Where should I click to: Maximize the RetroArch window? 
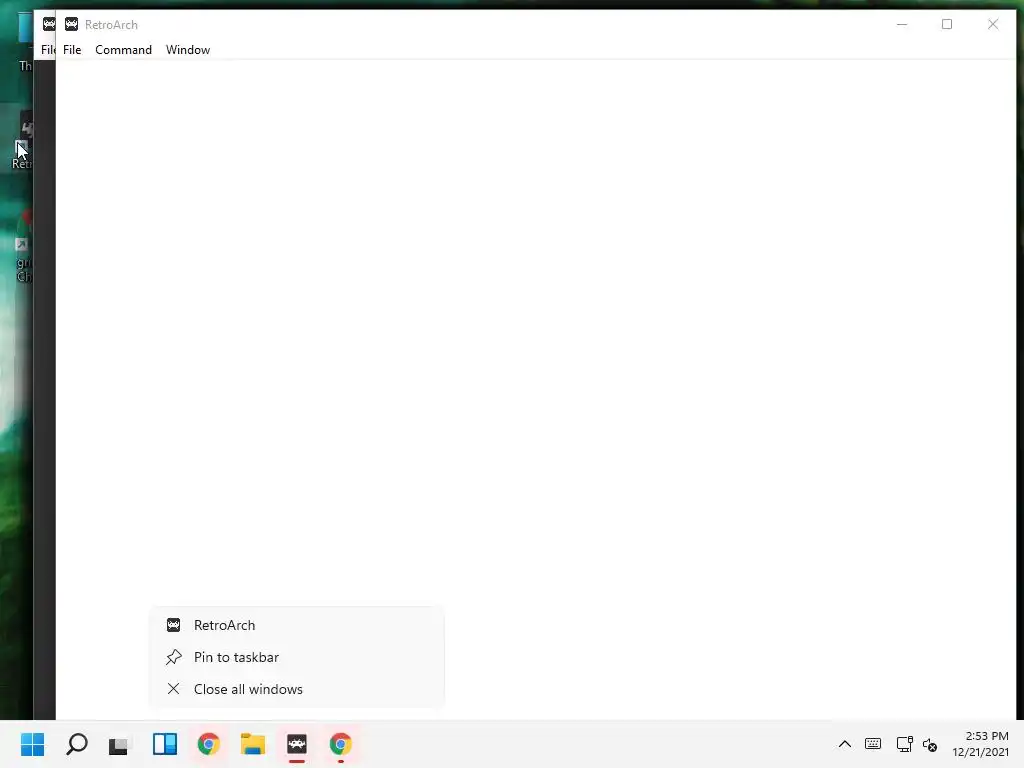(x=947, y=24)
